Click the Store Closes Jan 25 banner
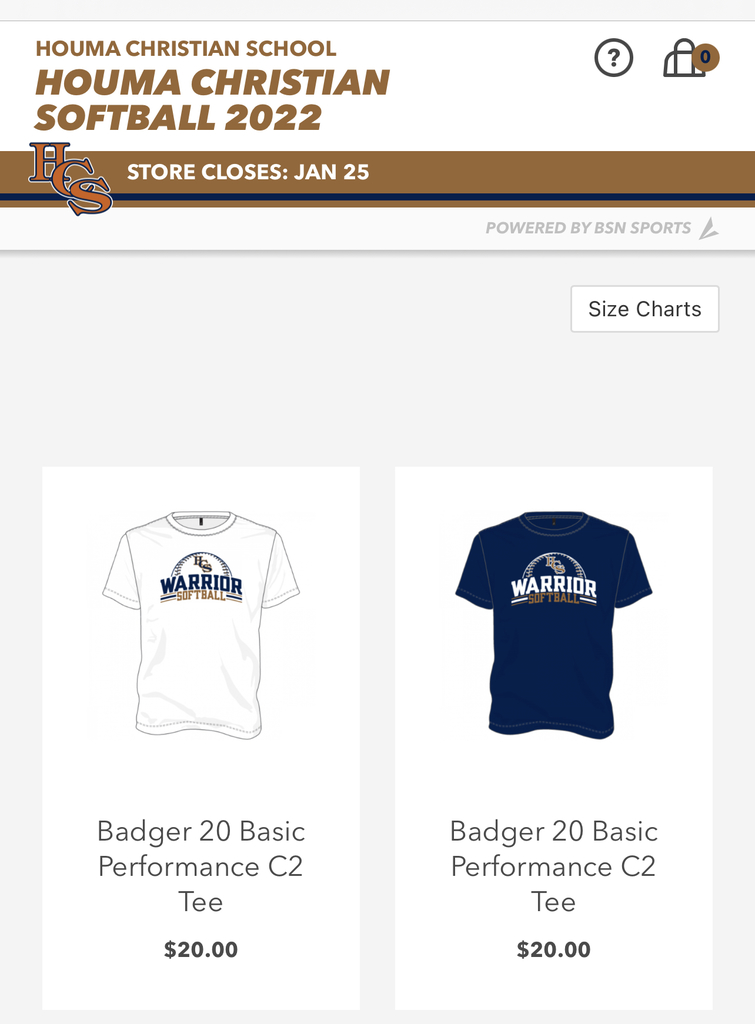The height and width of the screenshot is (1024, 755). (x=248, y=172)
